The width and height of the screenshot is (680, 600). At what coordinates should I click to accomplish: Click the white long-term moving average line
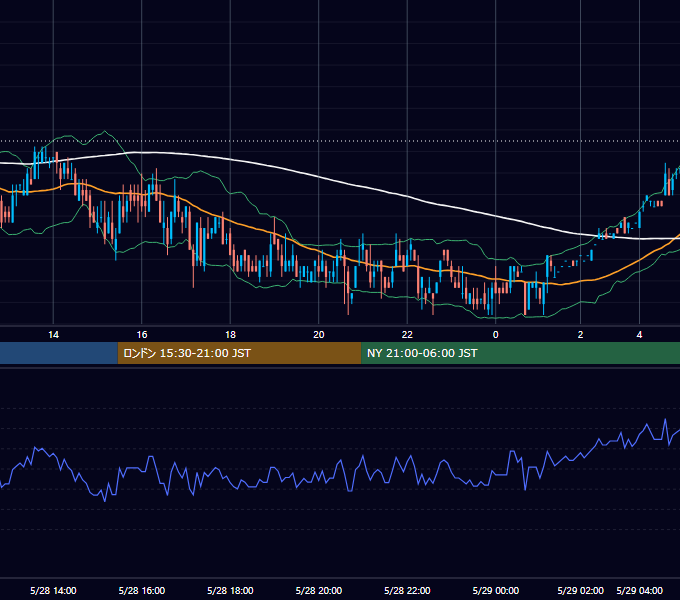[x=319, y=176]
